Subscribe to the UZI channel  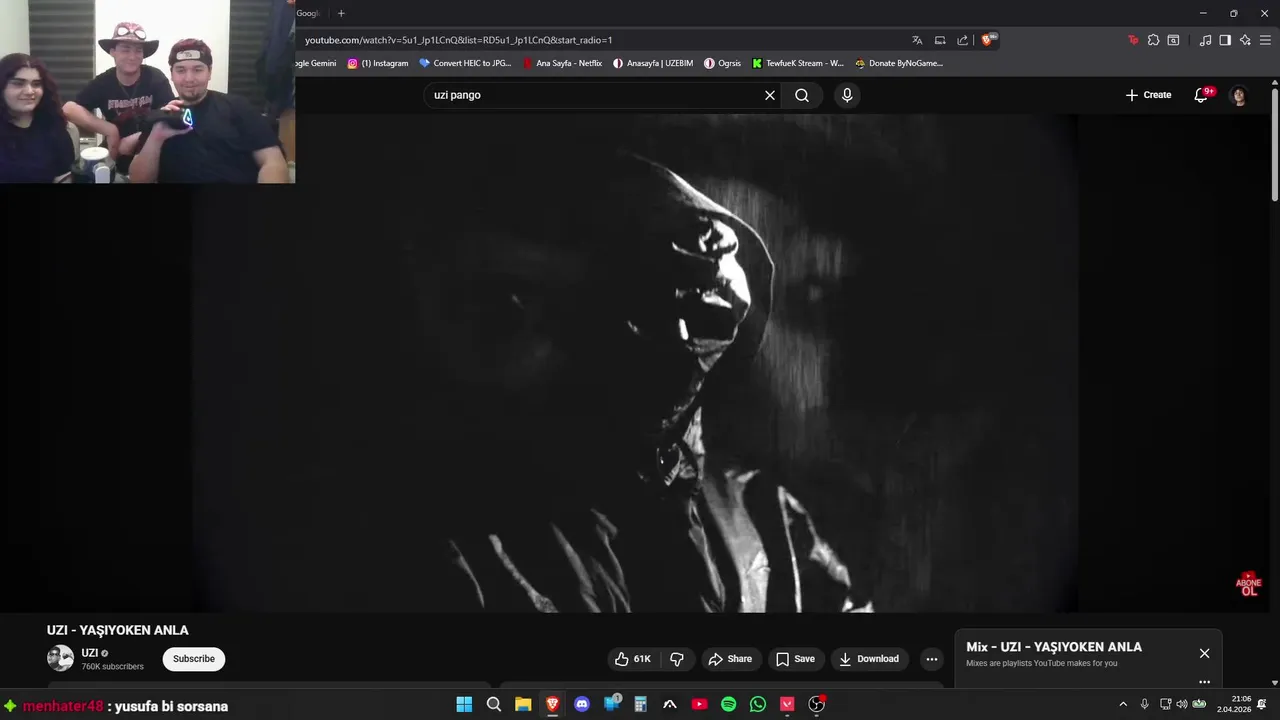[x=194, y=659]
